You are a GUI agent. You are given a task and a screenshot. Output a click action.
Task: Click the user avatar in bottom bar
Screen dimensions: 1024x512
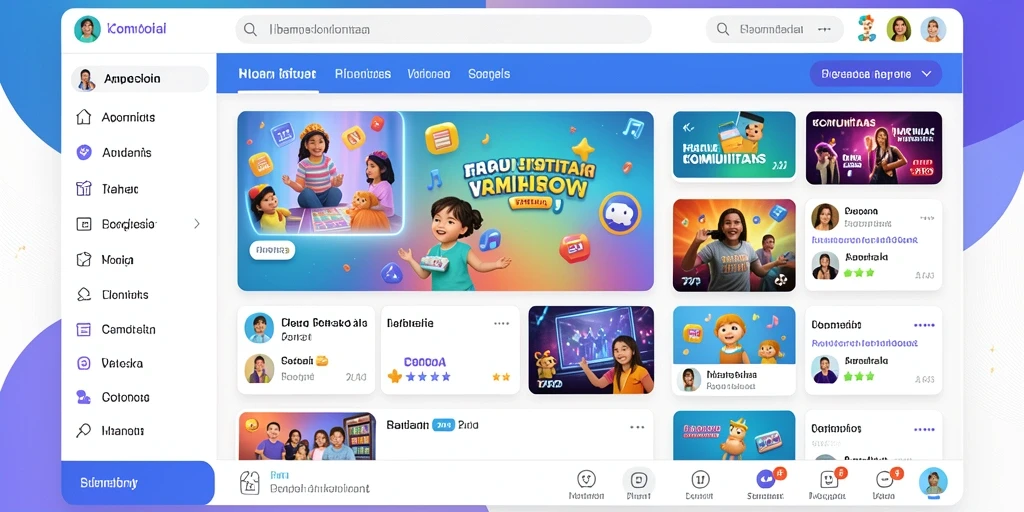pos(933,481)
